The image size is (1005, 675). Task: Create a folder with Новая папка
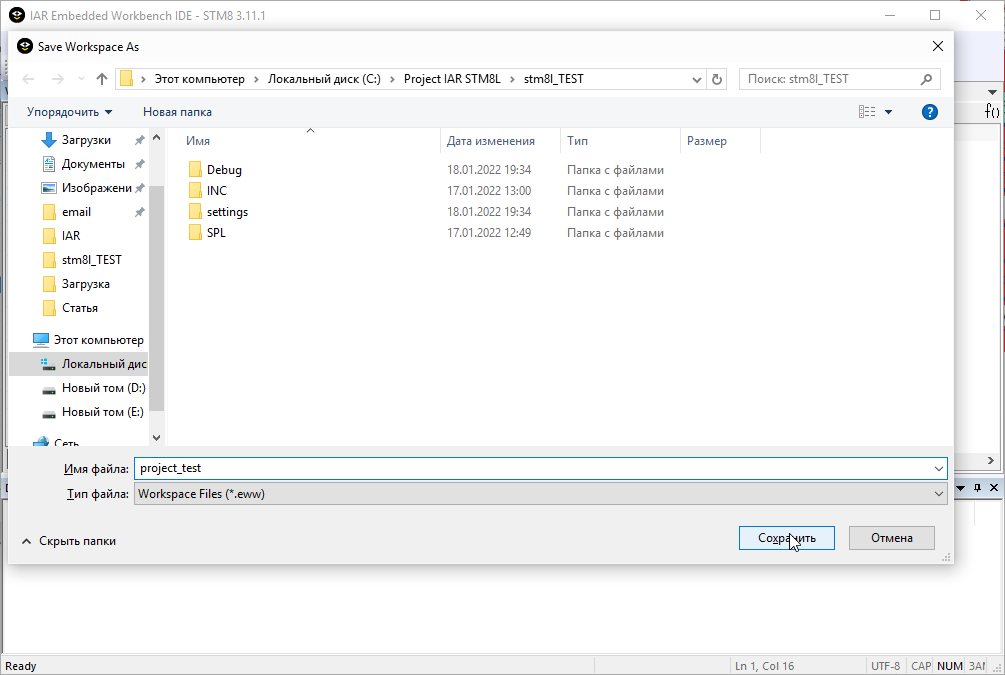click(x=178, y=112)
